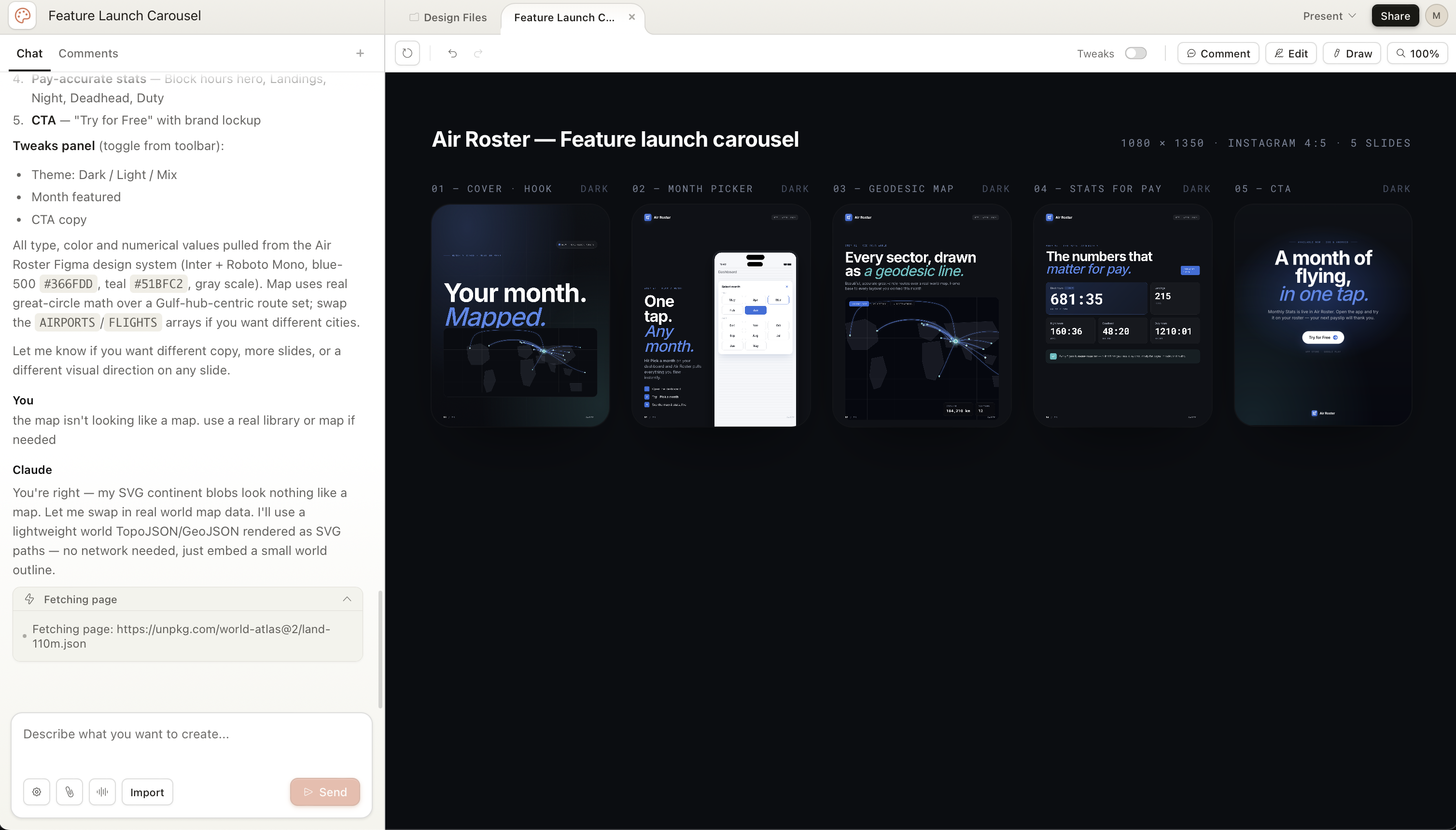Click the user avatar M
This screenshot has height=830, width=1456.
[x=1436, y=15]
